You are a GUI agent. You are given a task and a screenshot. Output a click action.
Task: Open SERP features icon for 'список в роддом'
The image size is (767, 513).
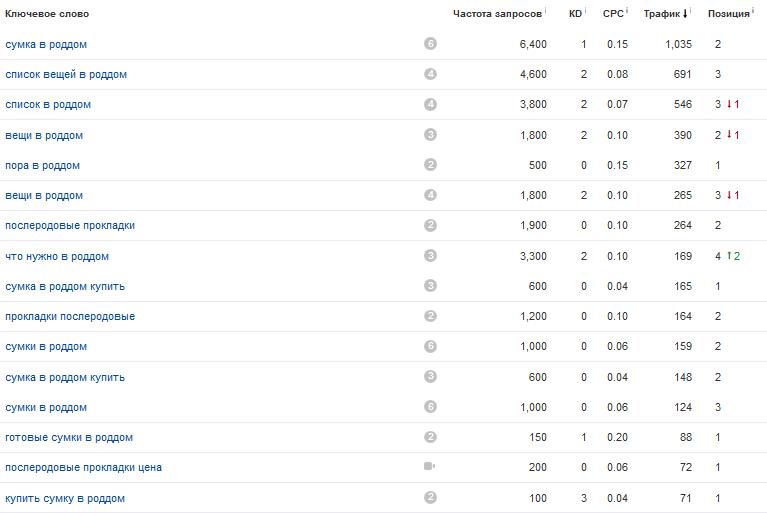tap(430, 104)
